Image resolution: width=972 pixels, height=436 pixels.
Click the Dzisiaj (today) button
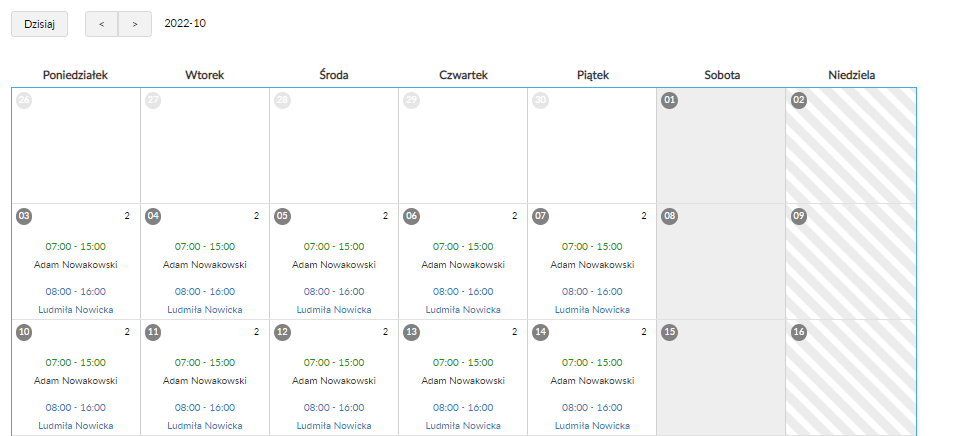click(39, 24)
